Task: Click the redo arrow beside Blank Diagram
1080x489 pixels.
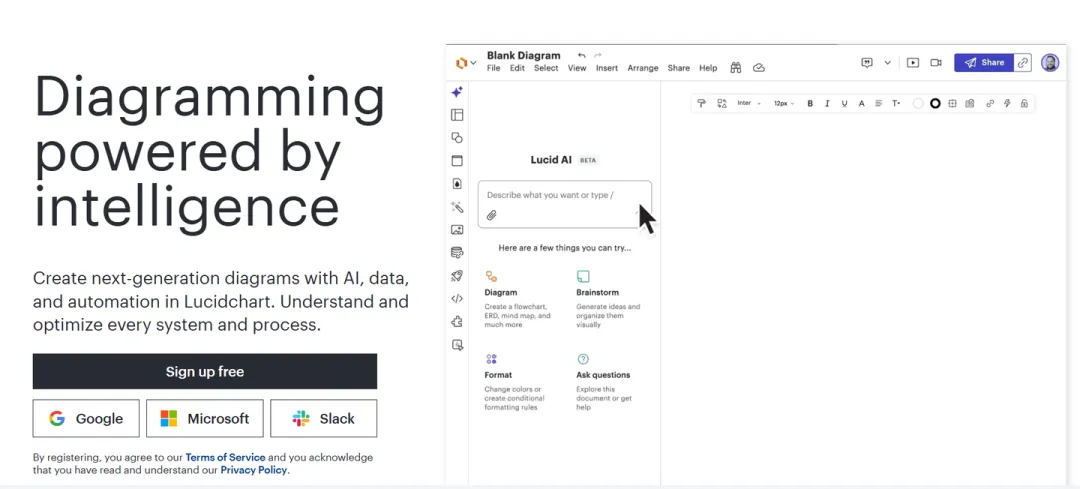Action: click(x=598, y=55)
